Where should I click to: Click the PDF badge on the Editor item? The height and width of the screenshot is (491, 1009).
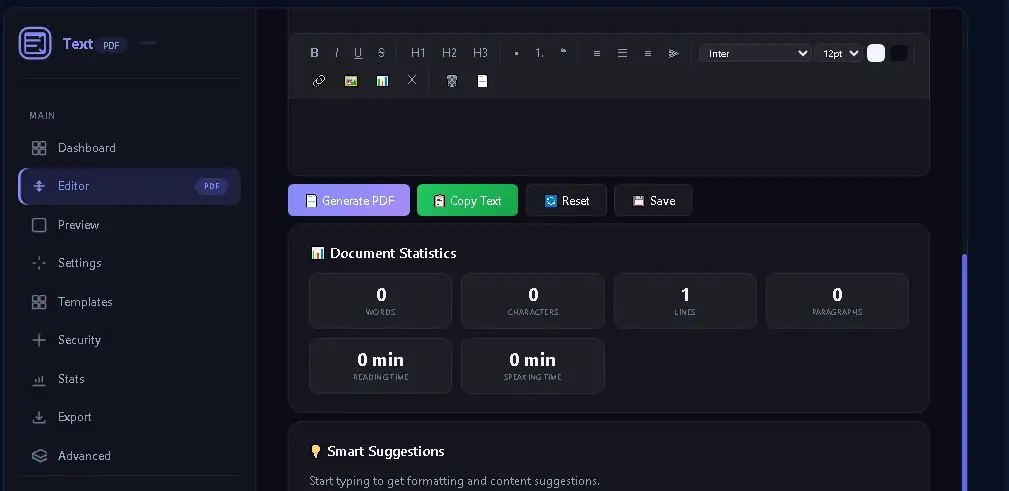tap(212, 186)
